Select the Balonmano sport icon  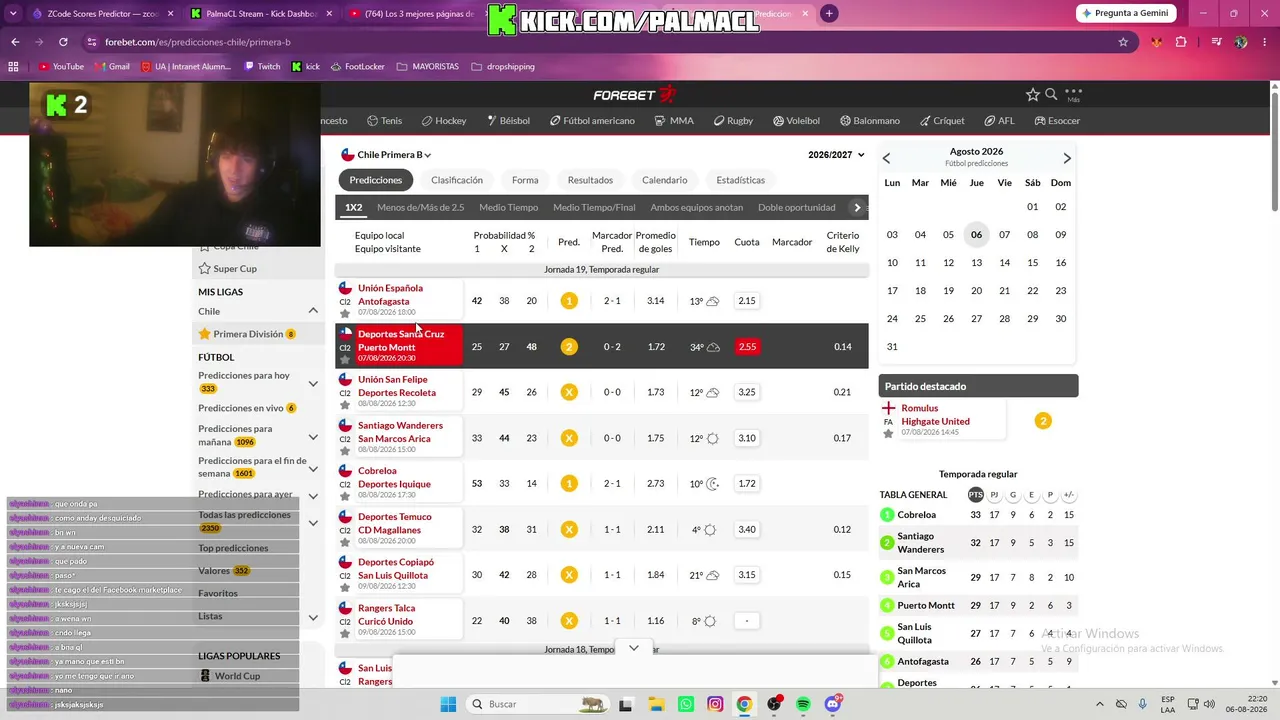click(x=845, y=121)
